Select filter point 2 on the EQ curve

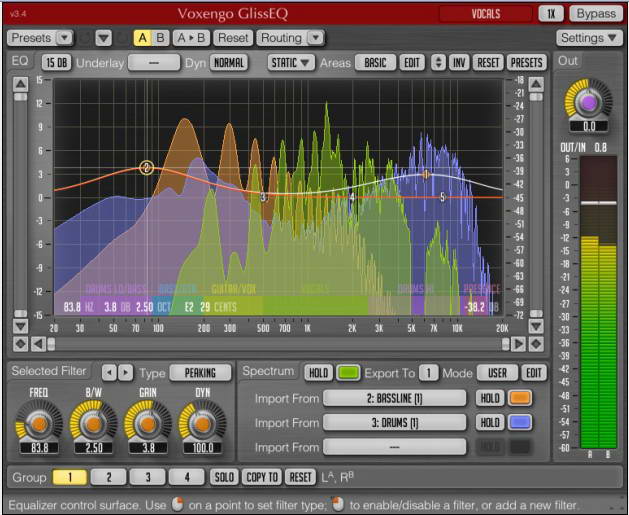pos(146,168)
